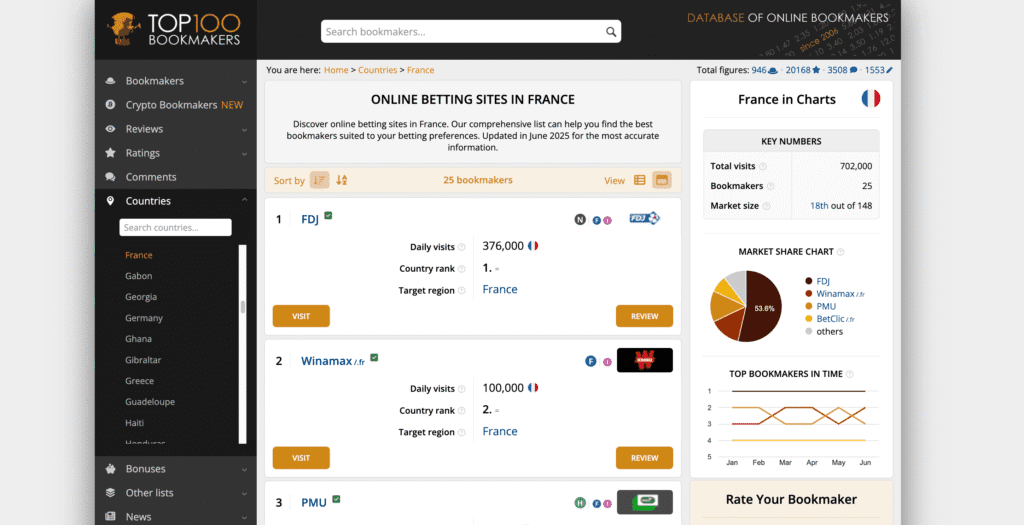Image resolution: width=1024 pixels, height=525 pixels.
Task: Click help icon beside Winamax Daily visits
Action: pos(462,389)
